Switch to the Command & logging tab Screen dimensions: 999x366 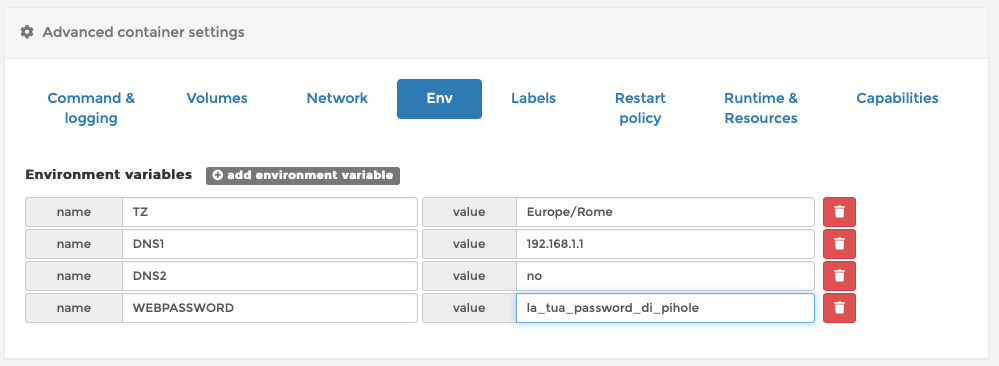click(91, 108)
